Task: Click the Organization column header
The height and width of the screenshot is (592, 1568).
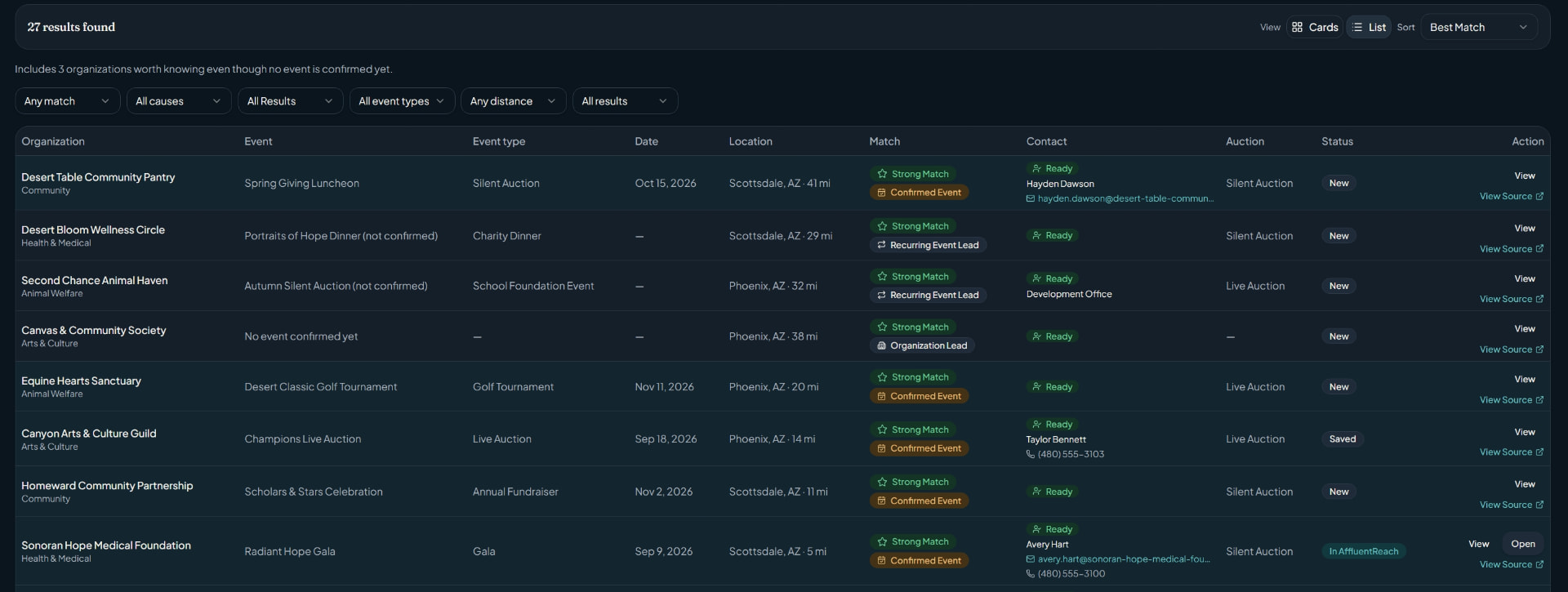Action: click(x=53, y=141)
